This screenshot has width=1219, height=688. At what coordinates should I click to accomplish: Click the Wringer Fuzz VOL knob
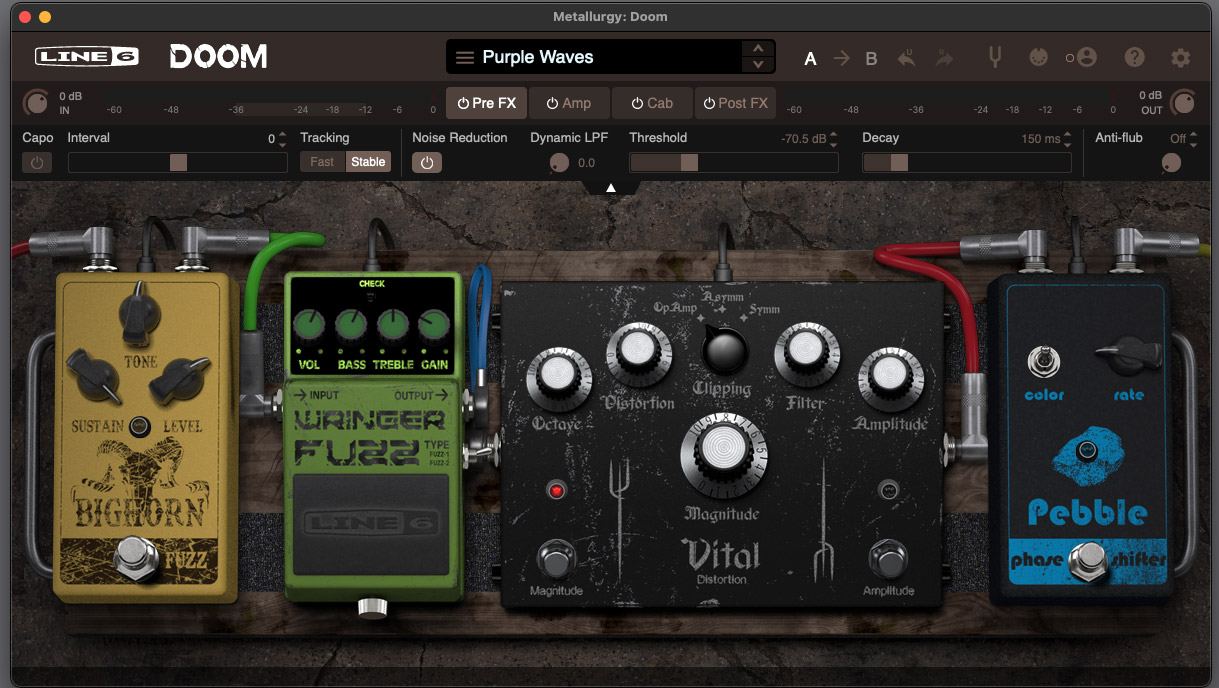[x=311, y=324]
